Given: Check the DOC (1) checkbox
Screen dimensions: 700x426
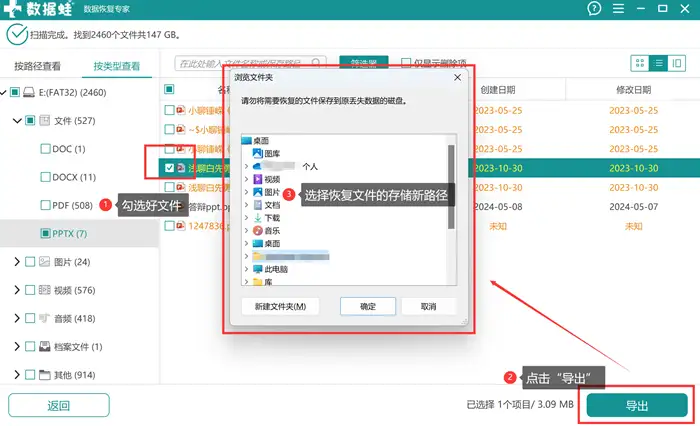Looking at the screenshot, I should [x=45, y=149].
